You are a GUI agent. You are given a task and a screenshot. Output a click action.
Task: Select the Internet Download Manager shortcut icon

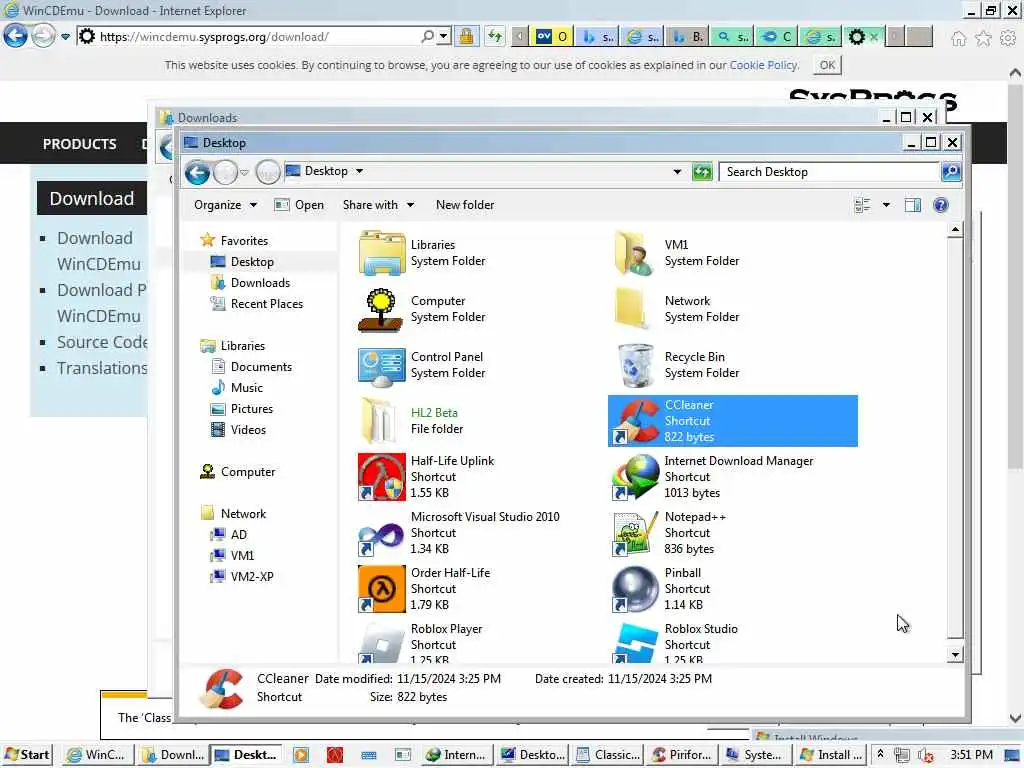[636, 477]
